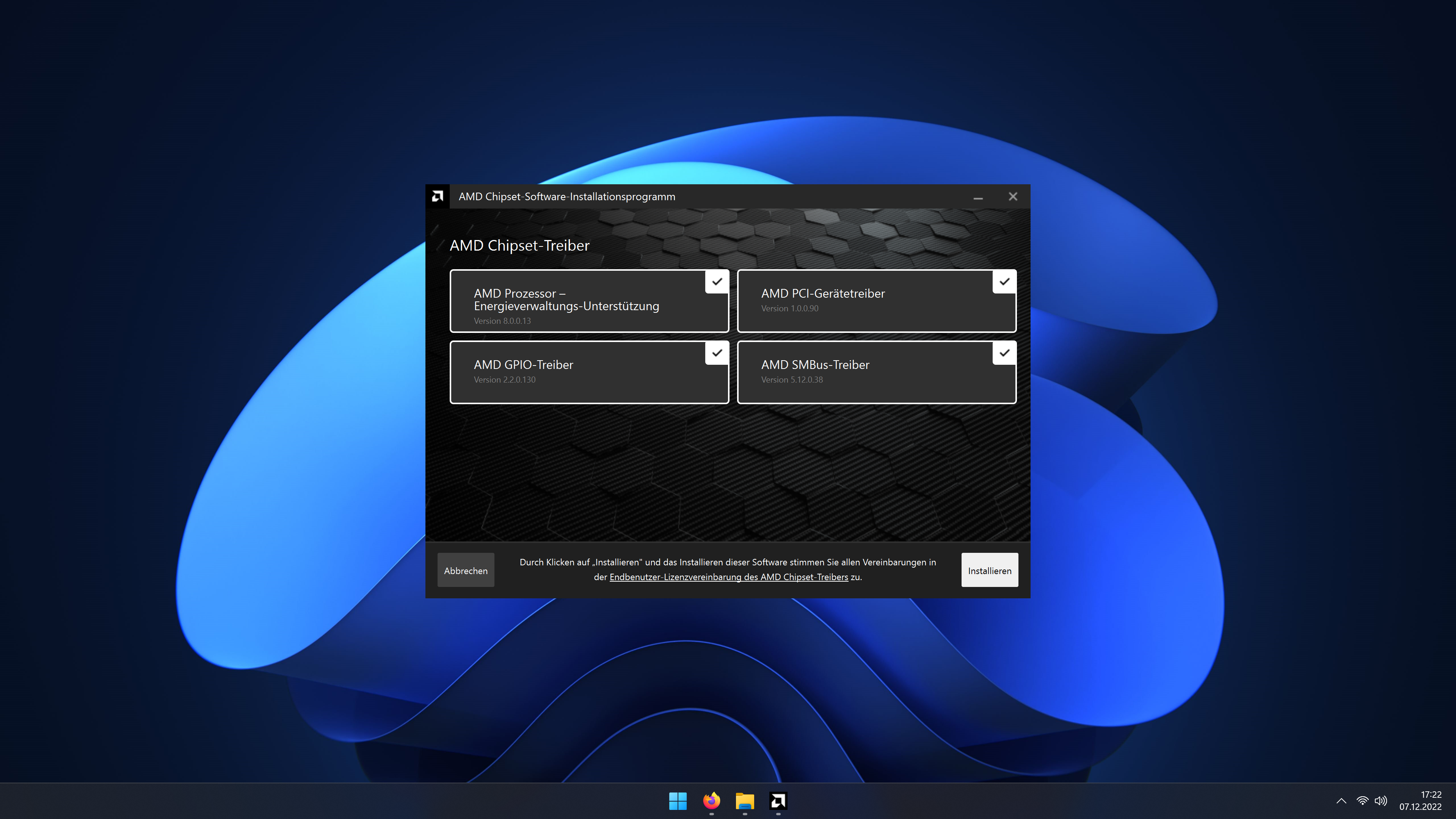Click the Installieren button
Image resolution: width=1456 pixels, height=819 pixels.
(989, 570)
